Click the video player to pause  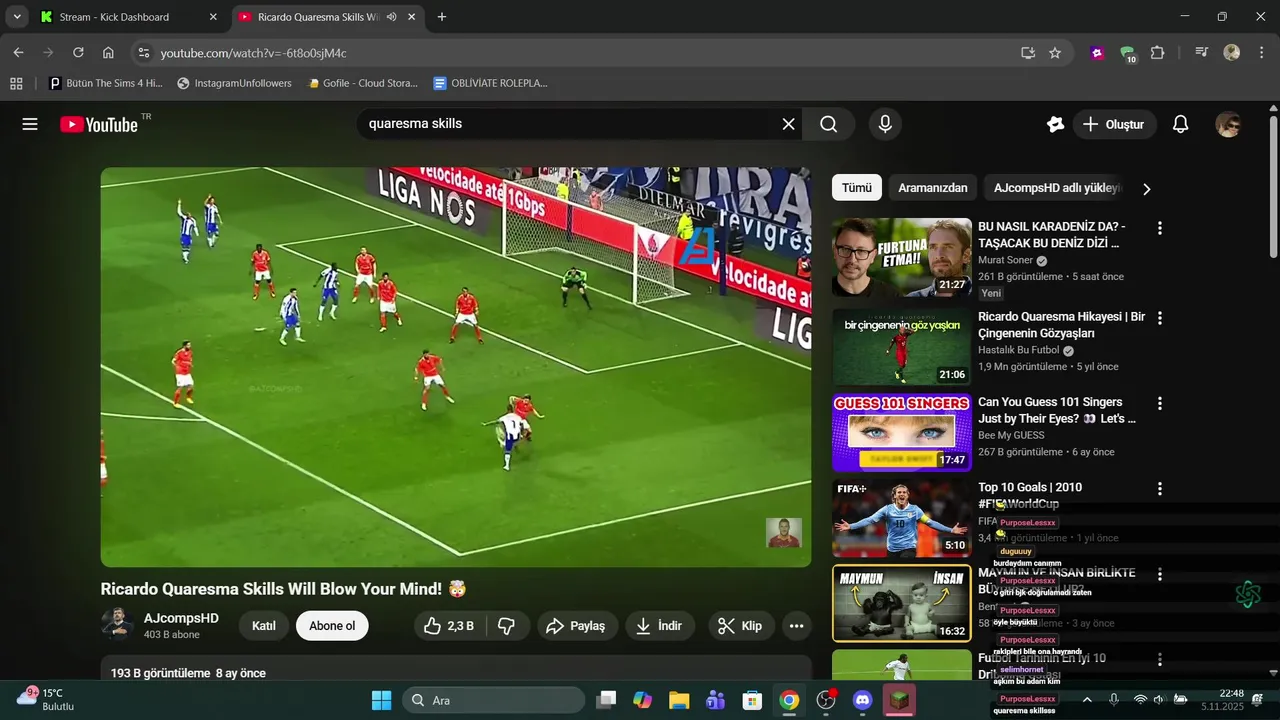pos(456,367)
